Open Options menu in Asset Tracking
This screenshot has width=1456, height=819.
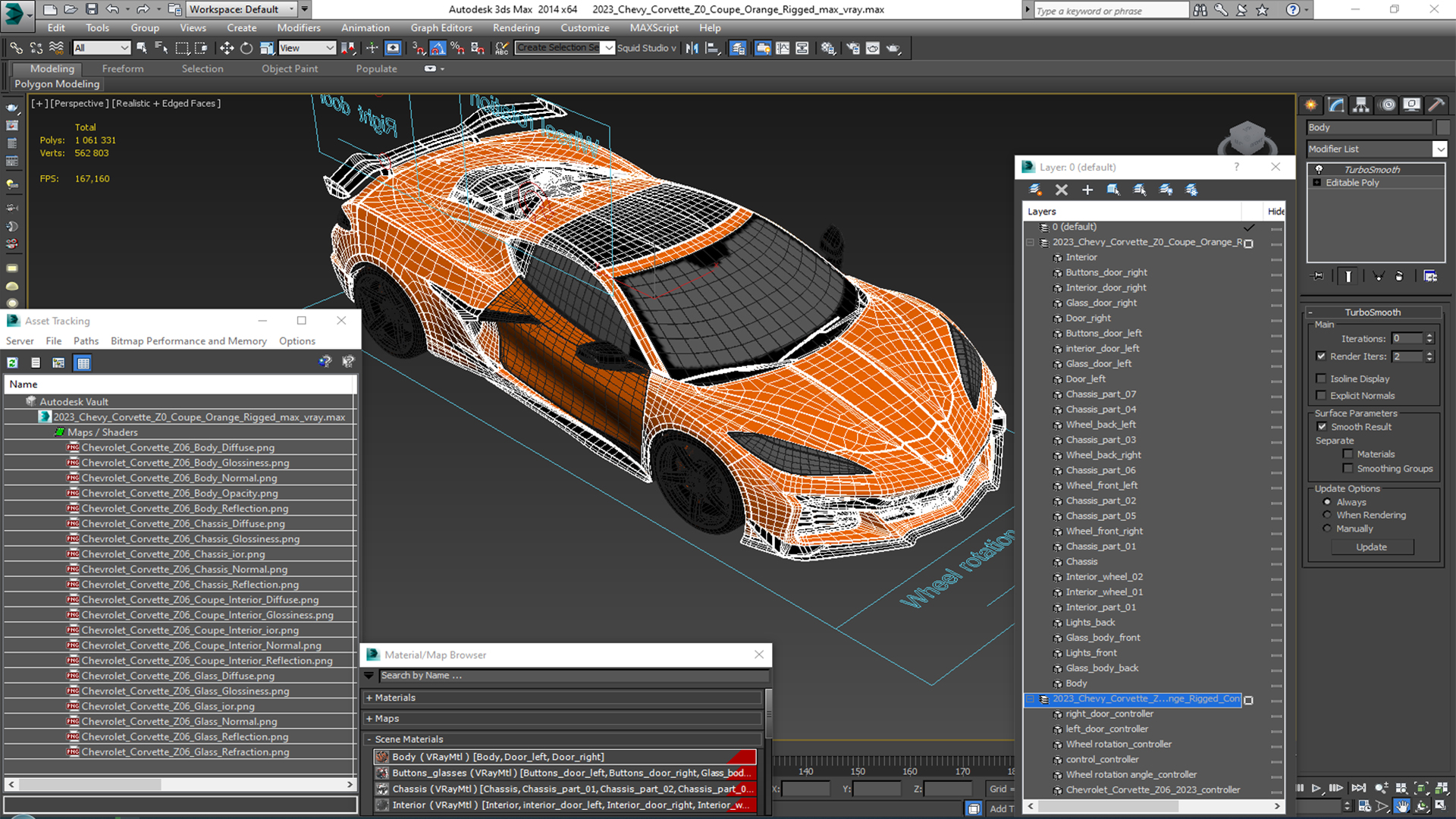click(297, 341)
